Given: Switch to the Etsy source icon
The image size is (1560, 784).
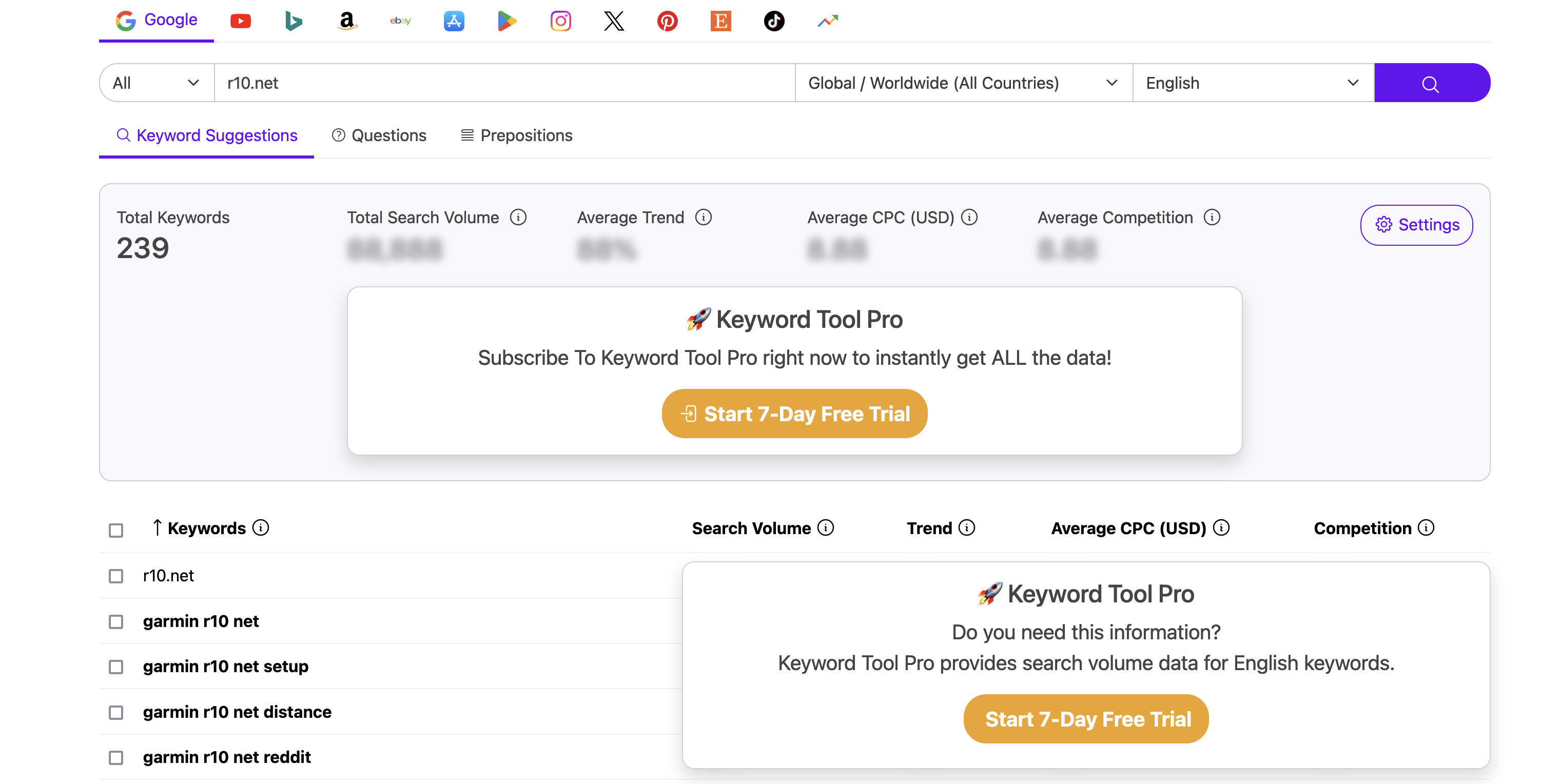Looking at the screenshot, I should pyautogui.click(x=720, y=21).
